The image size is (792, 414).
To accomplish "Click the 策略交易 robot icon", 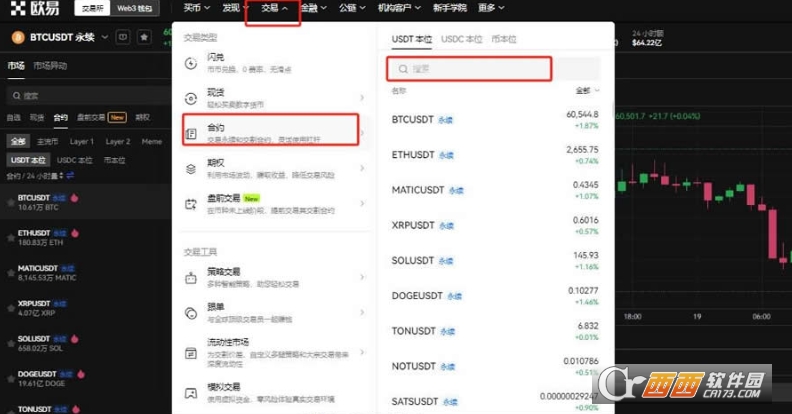I will point(191,277).
